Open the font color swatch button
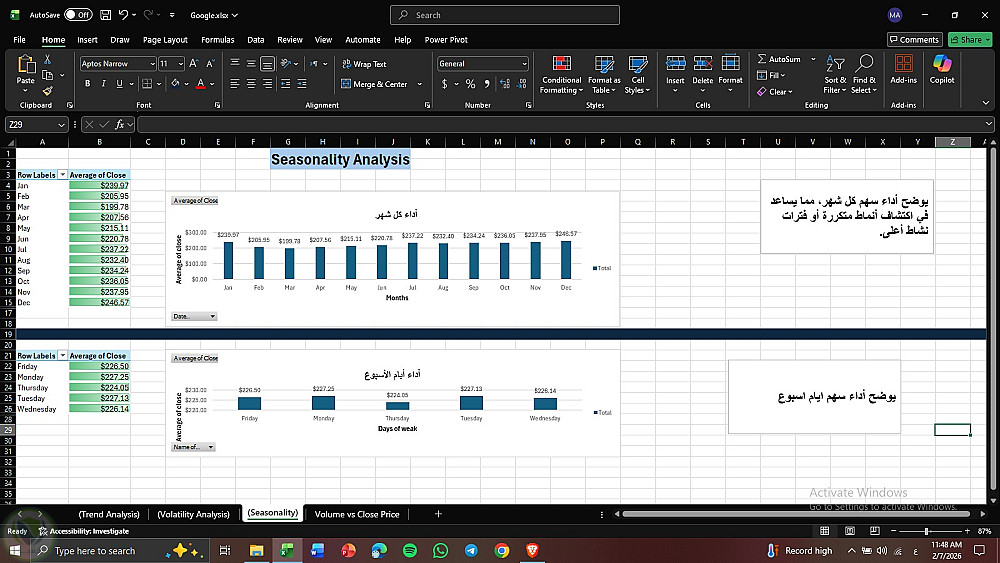The height and width of the screenshot is (563, 1000). [200, 84]
